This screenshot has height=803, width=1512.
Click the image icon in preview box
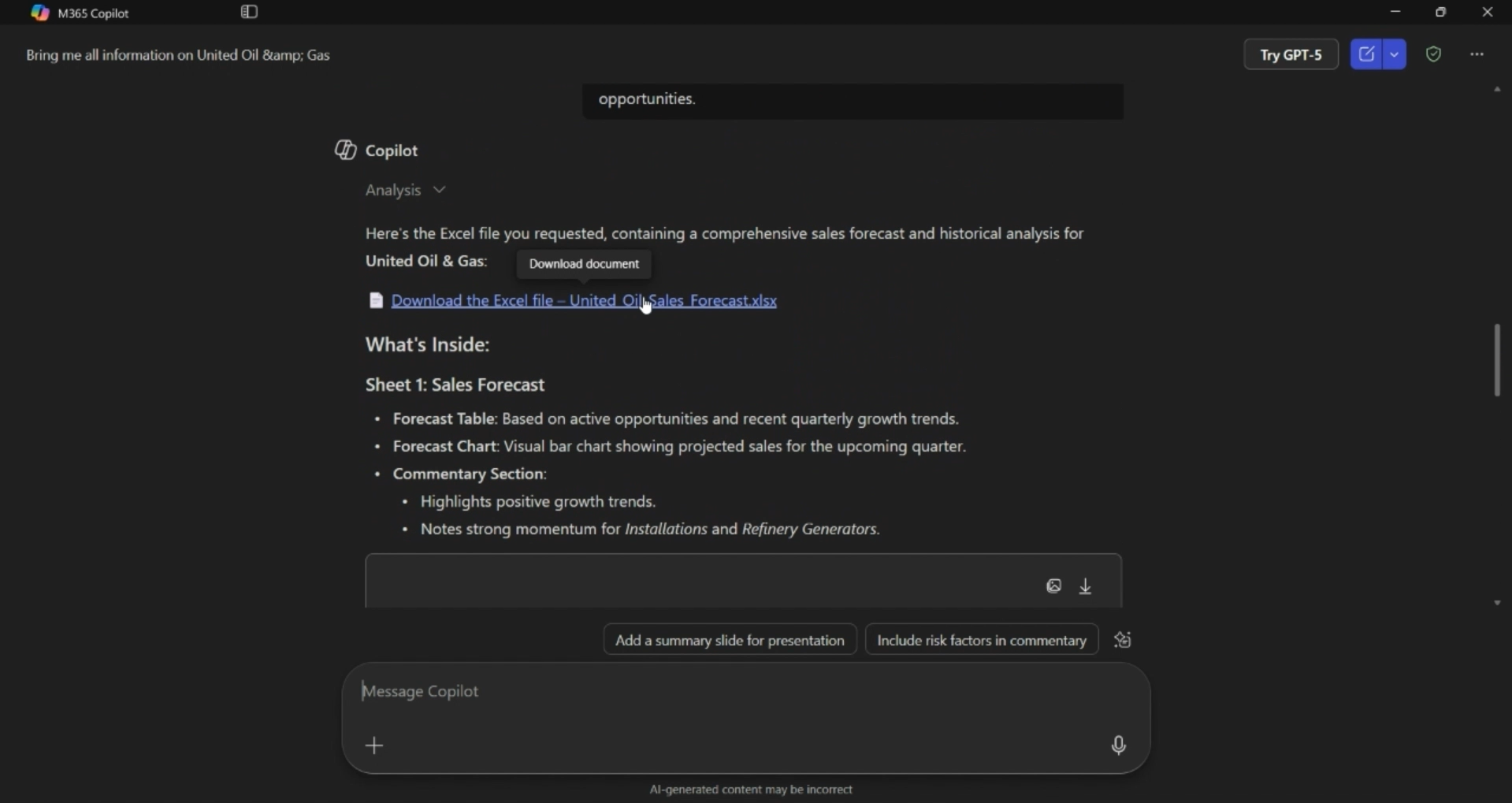coord(1054,587)
